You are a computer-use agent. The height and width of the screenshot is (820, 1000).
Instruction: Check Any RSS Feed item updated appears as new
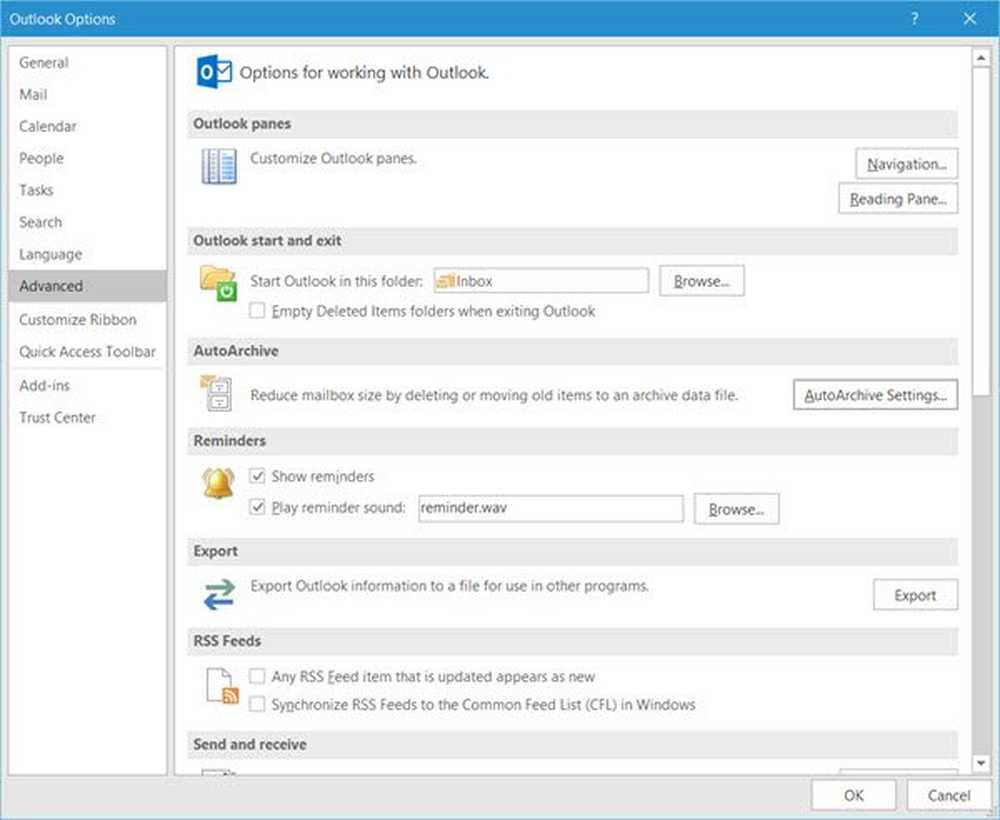(257, 676)
